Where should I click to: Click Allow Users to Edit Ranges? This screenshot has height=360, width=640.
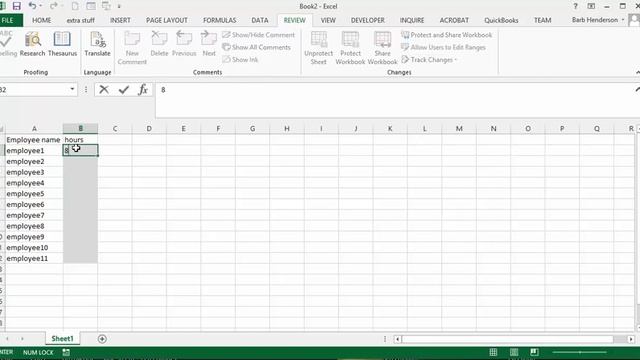point(443,47)
